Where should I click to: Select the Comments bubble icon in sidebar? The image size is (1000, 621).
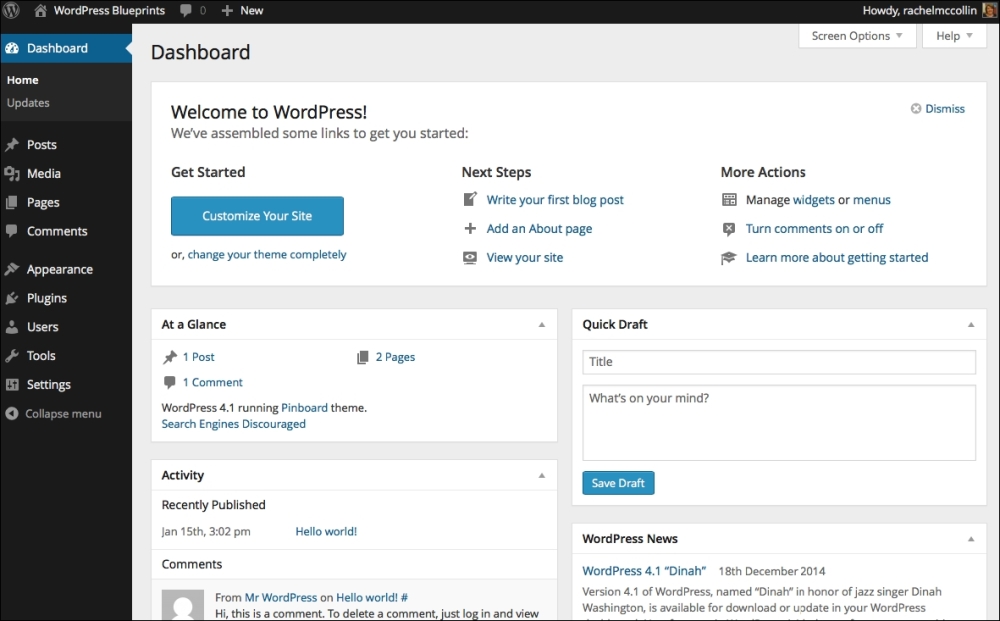pos(12,231)
